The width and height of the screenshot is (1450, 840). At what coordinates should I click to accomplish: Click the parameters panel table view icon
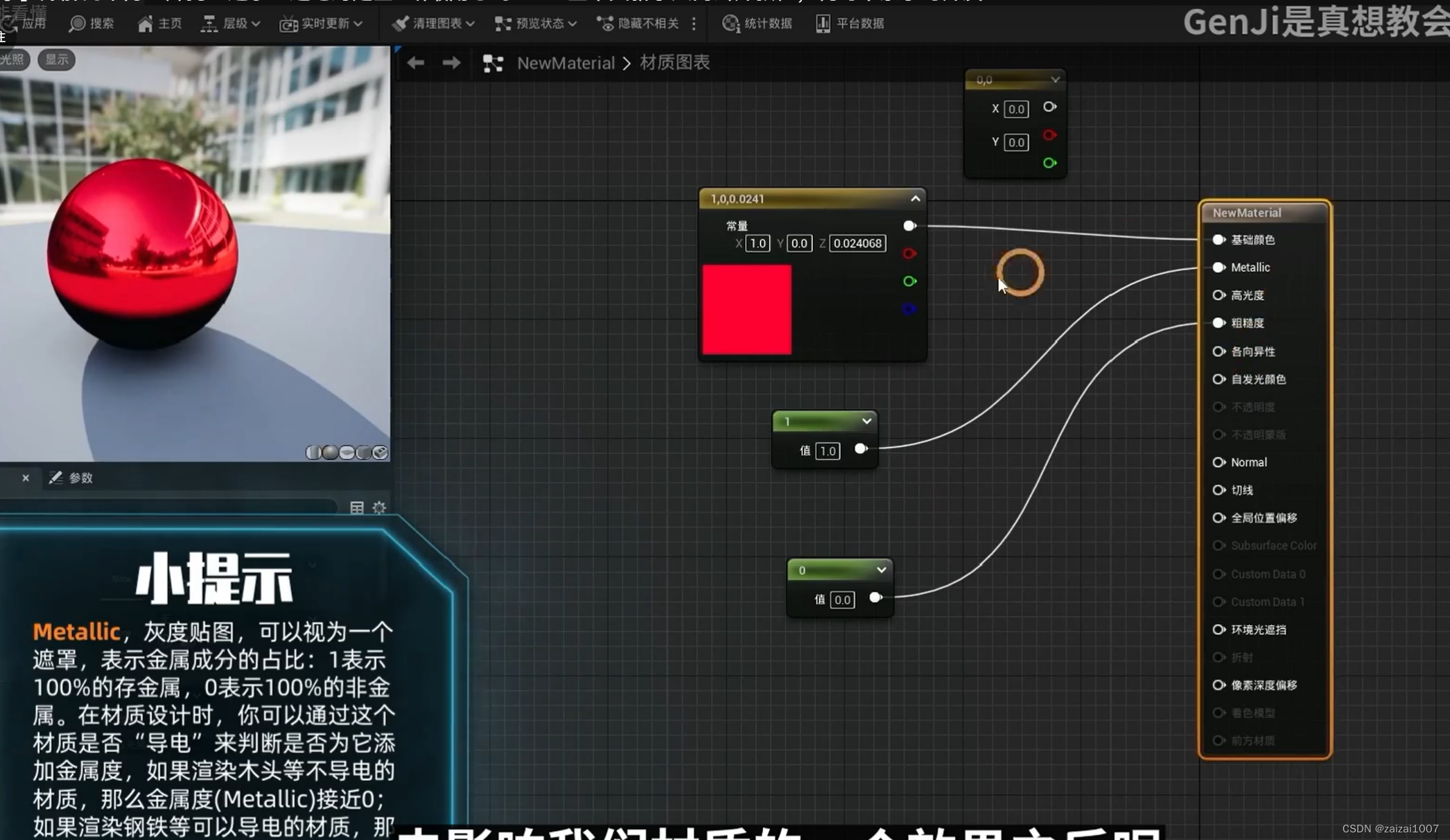(357, 507)
